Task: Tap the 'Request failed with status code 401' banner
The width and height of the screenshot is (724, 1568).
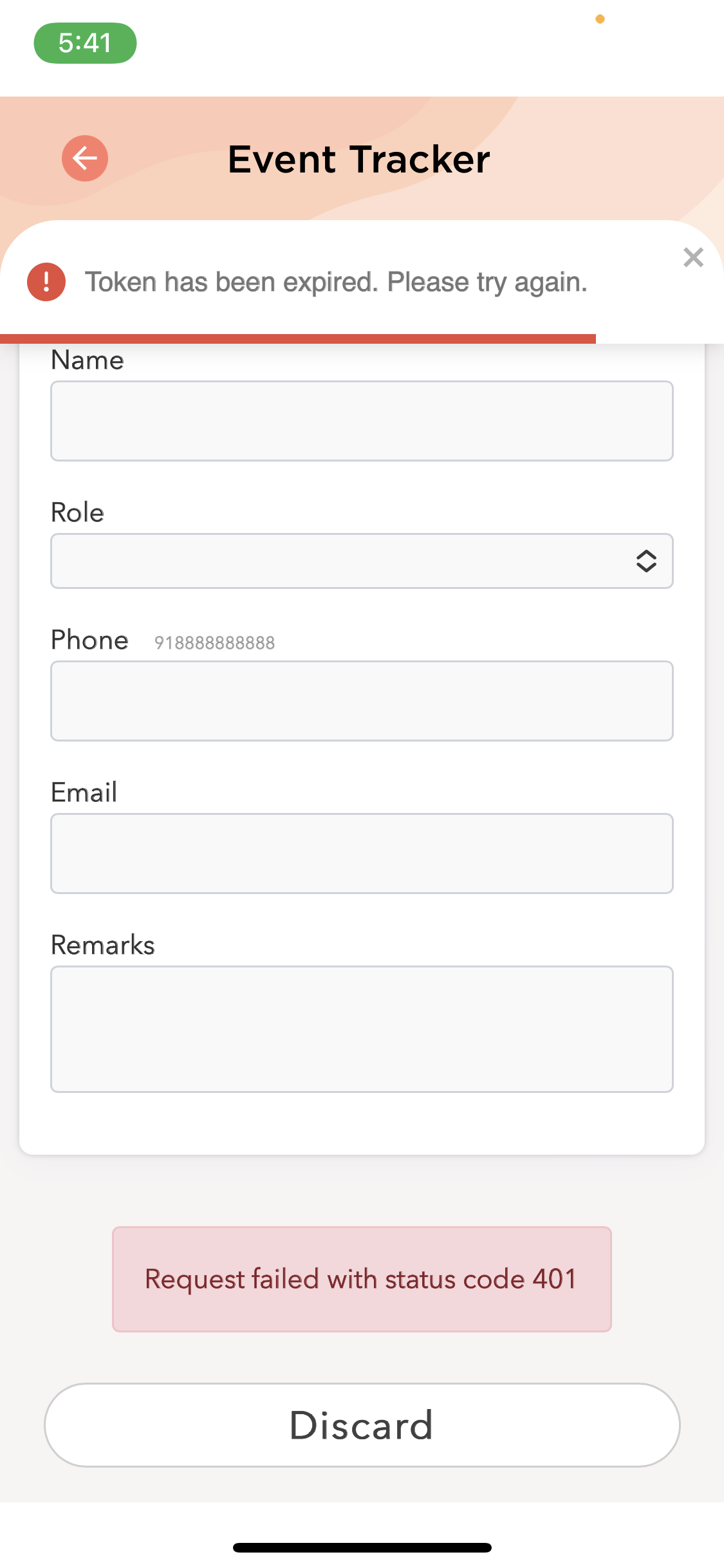Action: point(362,1279)
